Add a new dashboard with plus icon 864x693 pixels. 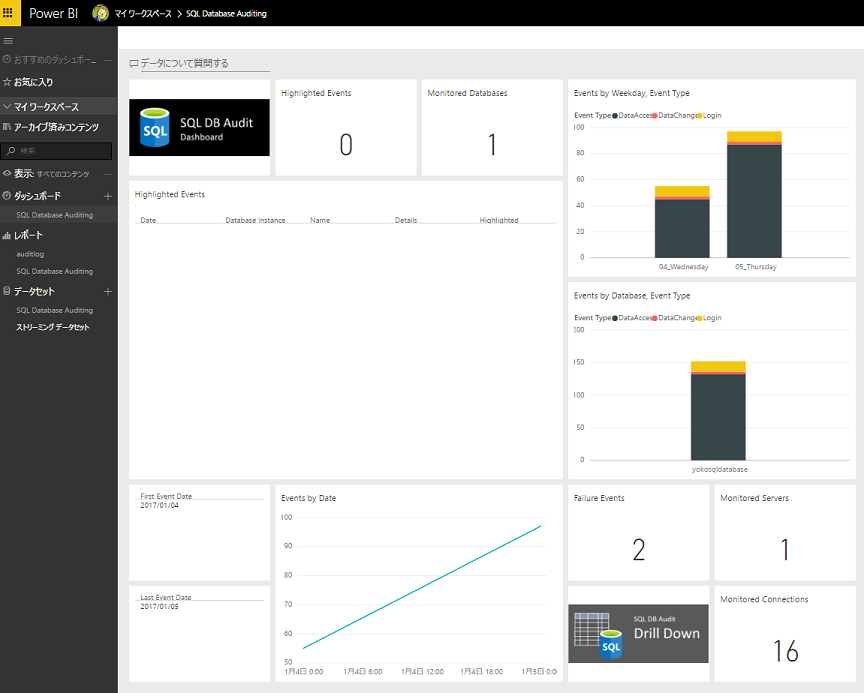tap(108, 196)
